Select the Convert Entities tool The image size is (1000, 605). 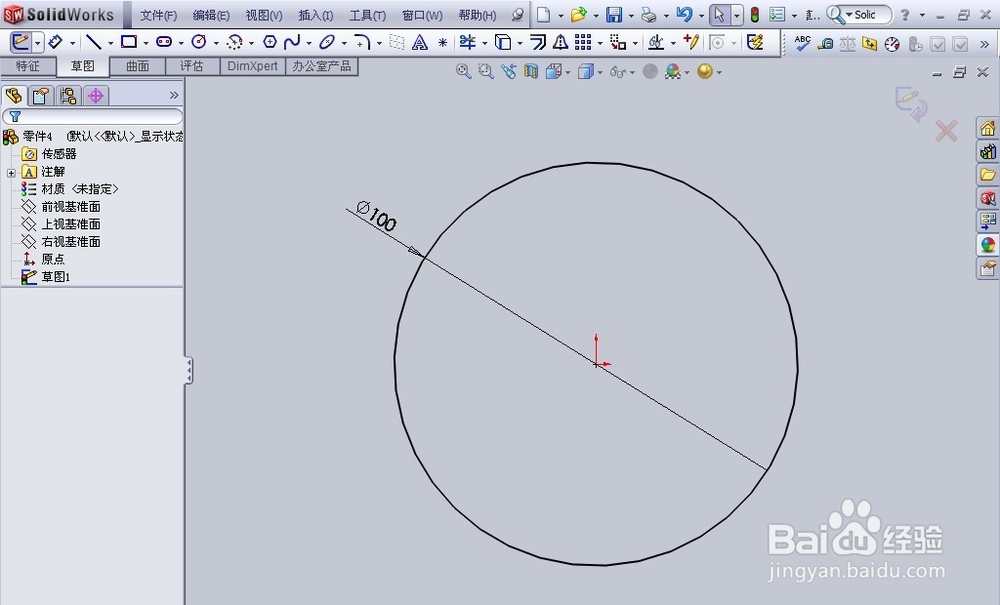click(503, 43)
